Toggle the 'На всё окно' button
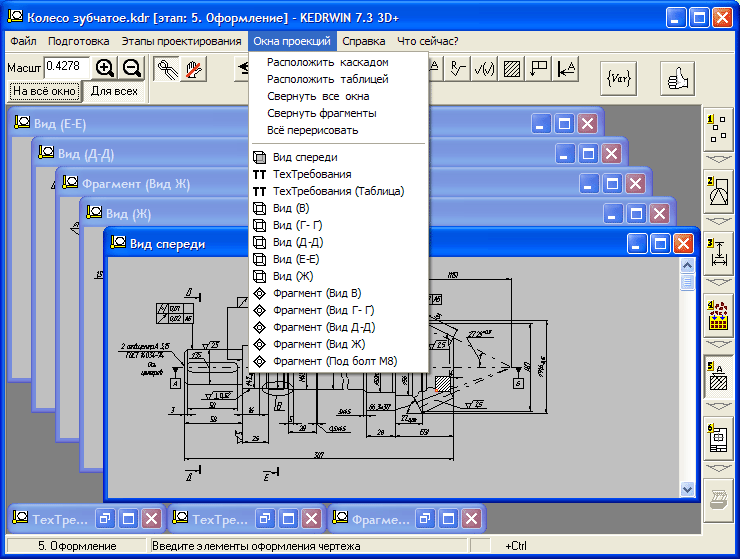The width and height of the screenshot is (740, 559). 44,91
